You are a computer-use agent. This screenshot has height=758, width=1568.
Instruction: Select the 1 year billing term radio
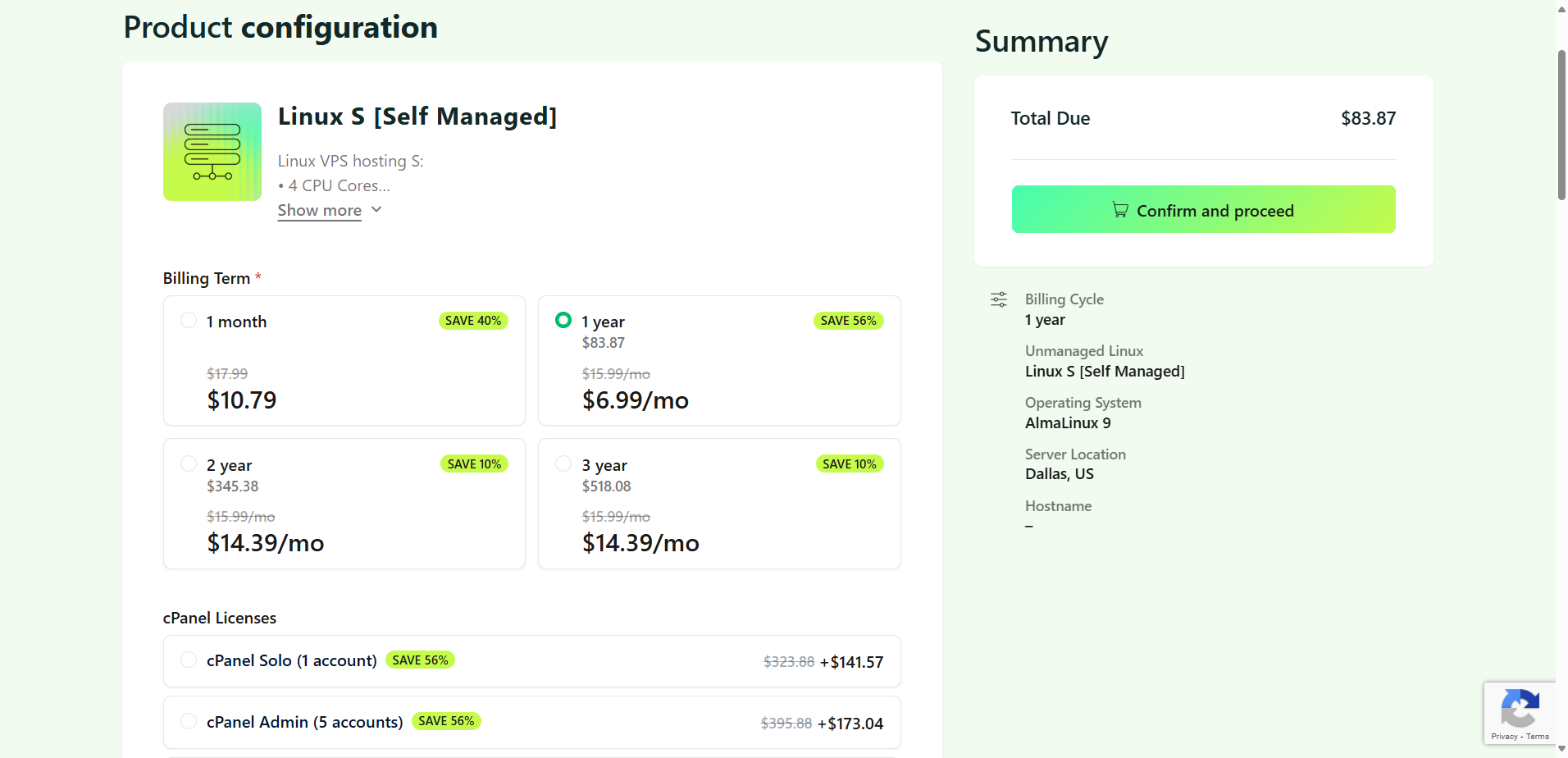[x=563, y=320]
